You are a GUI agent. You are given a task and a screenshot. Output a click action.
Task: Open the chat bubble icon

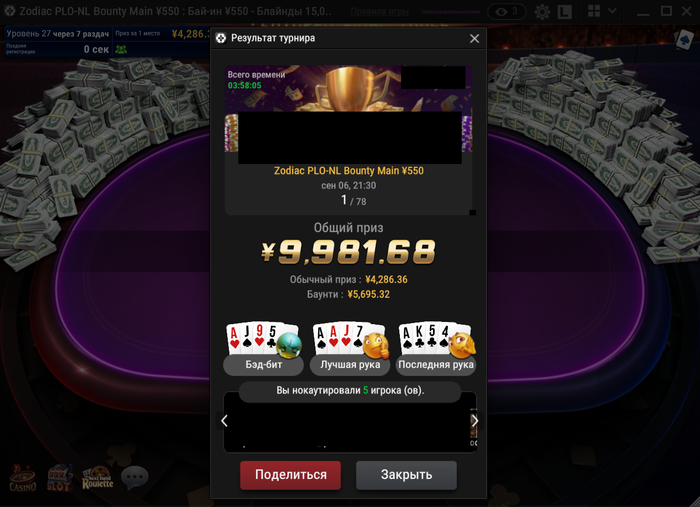135,478
